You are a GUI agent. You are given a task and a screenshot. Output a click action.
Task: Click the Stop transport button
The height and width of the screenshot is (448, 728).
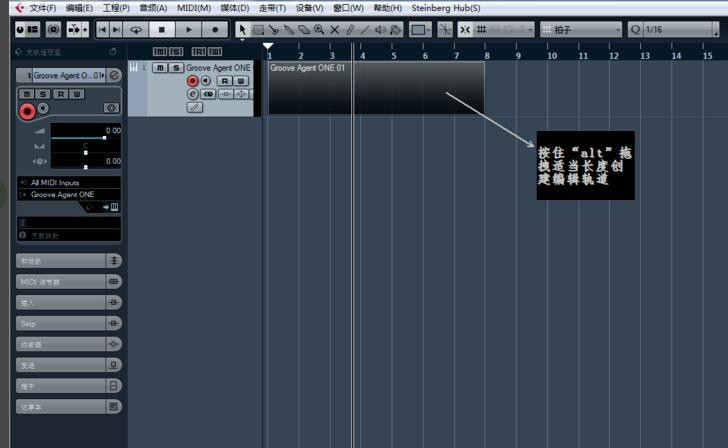(162, 30)
